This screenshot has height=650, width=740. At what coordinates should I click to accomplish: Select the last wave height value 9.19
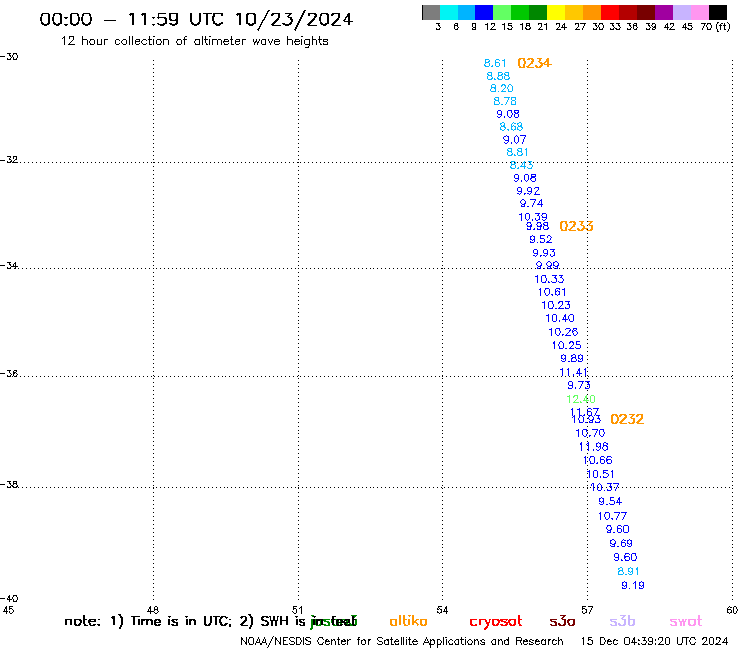633,586
